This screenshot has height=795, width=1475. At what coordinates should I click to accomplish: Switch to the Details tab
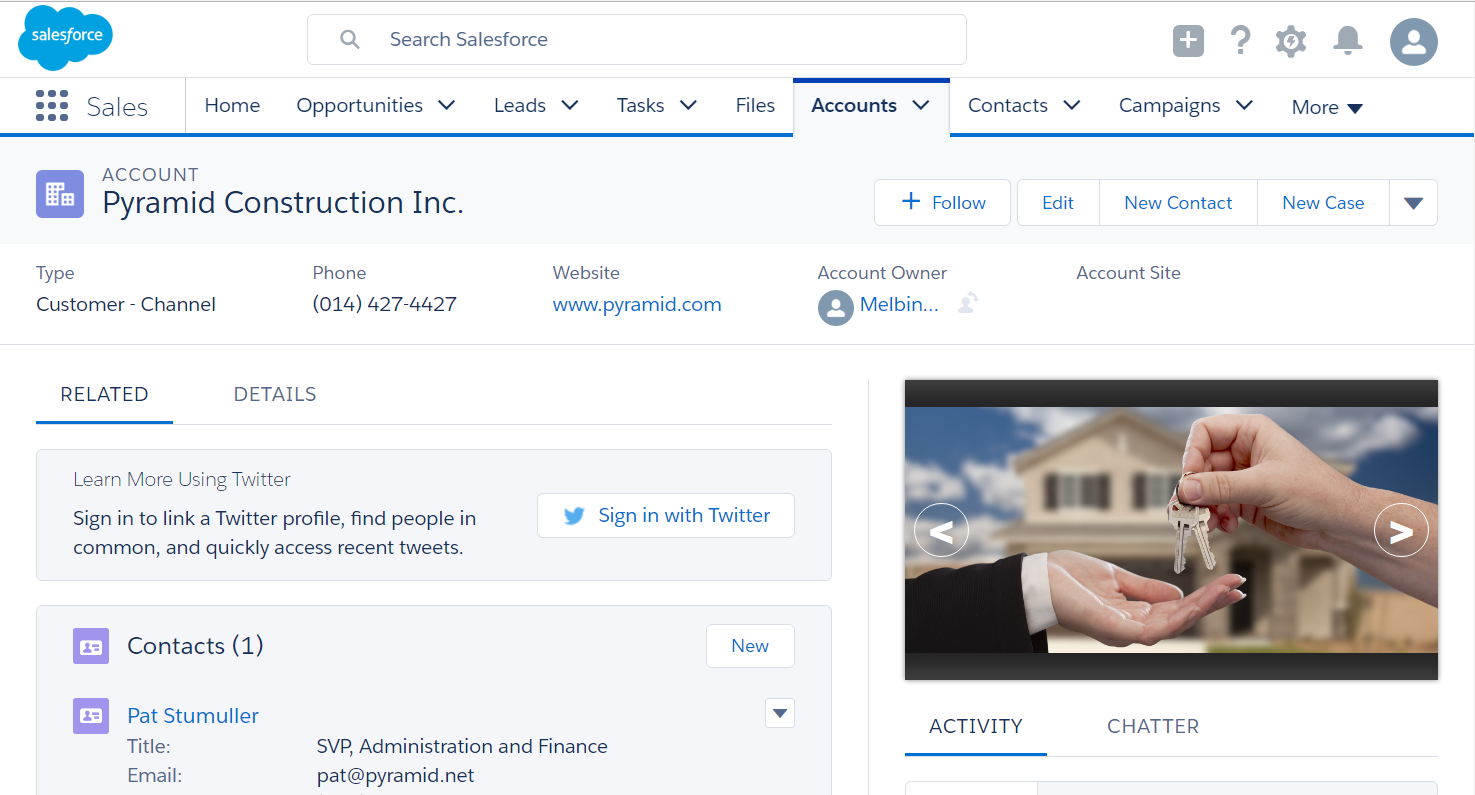pos(275,395)
